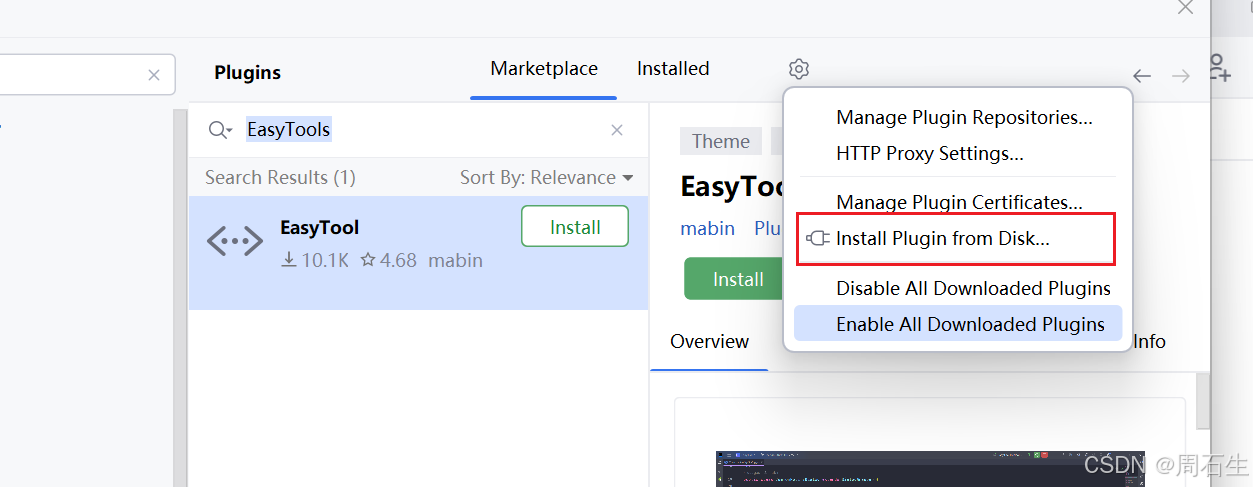
Task: Install EasyTool from the results list
Action: (x=575, y=227)
